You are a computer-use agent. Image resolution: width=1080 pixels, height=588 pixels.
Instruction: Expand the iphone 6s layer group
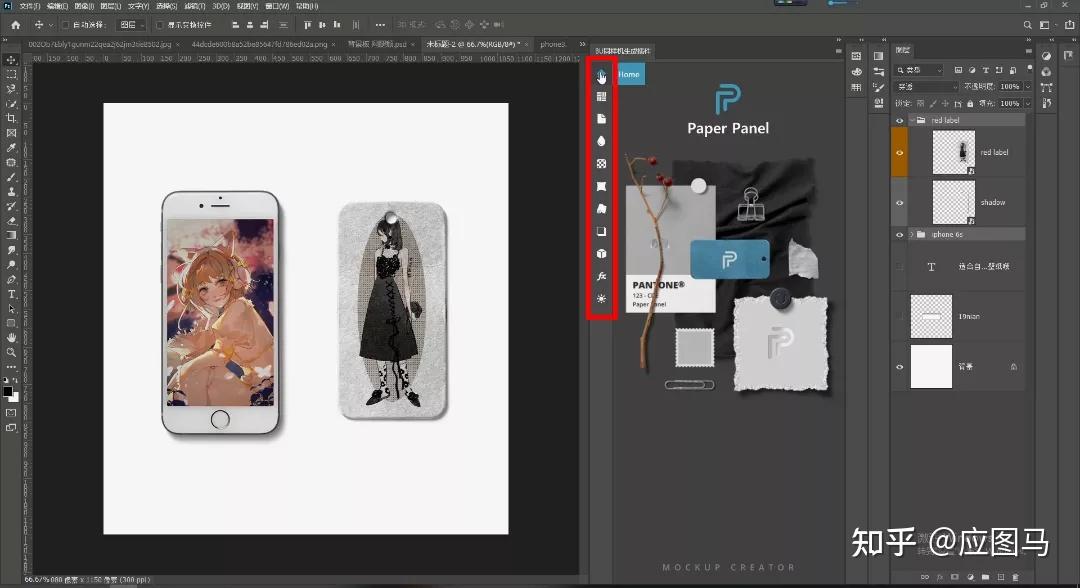pyautogui.click(x=911, y=234)
